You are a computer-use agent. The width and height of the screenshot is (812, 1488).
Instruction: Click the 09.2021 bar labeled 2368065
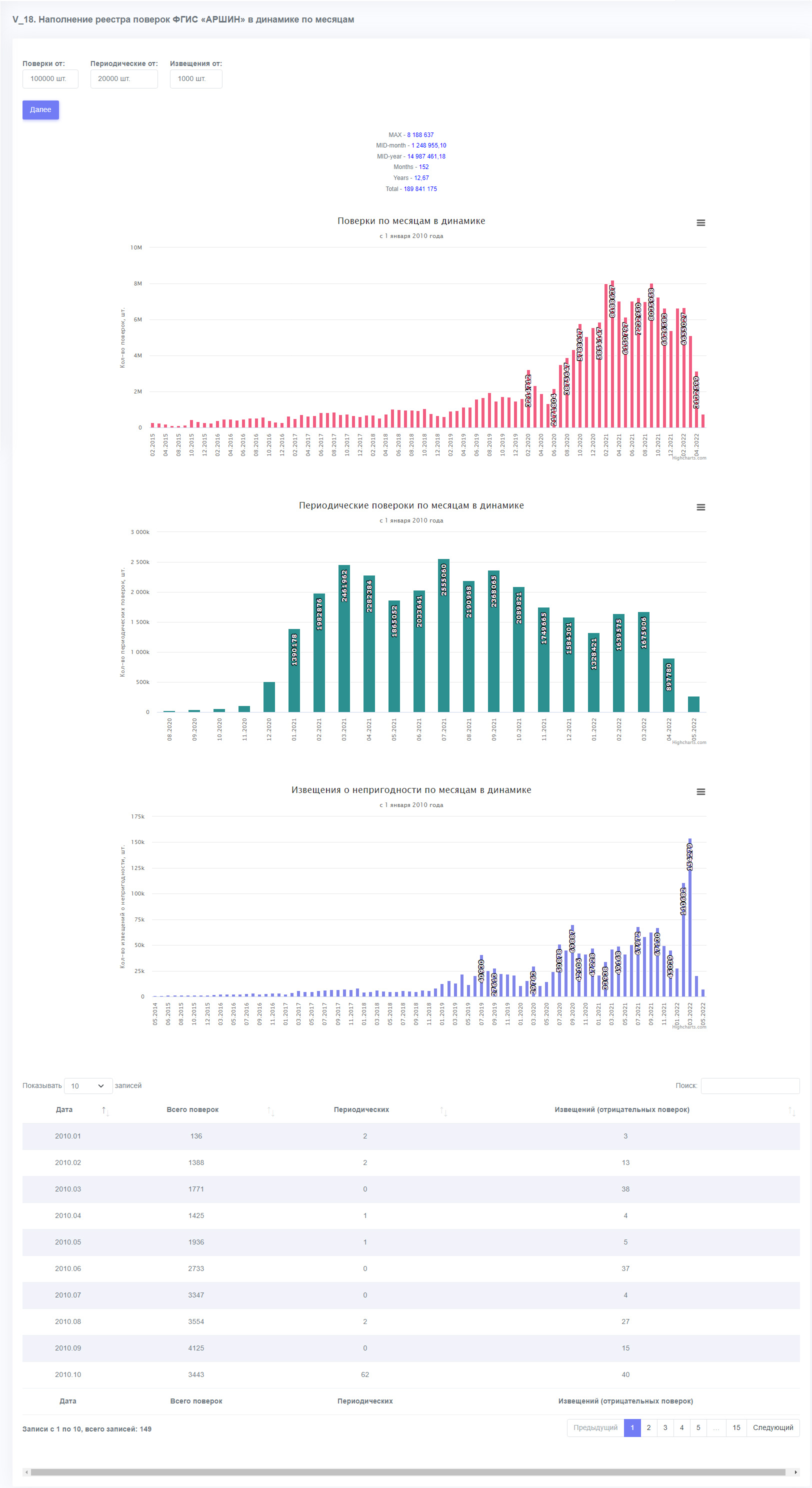(494, 641)
